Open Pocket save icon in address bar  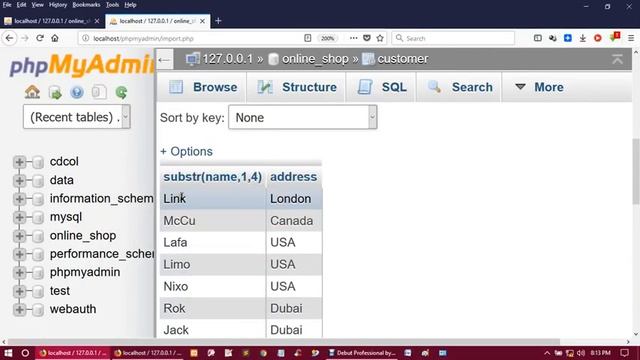[367, 38]
